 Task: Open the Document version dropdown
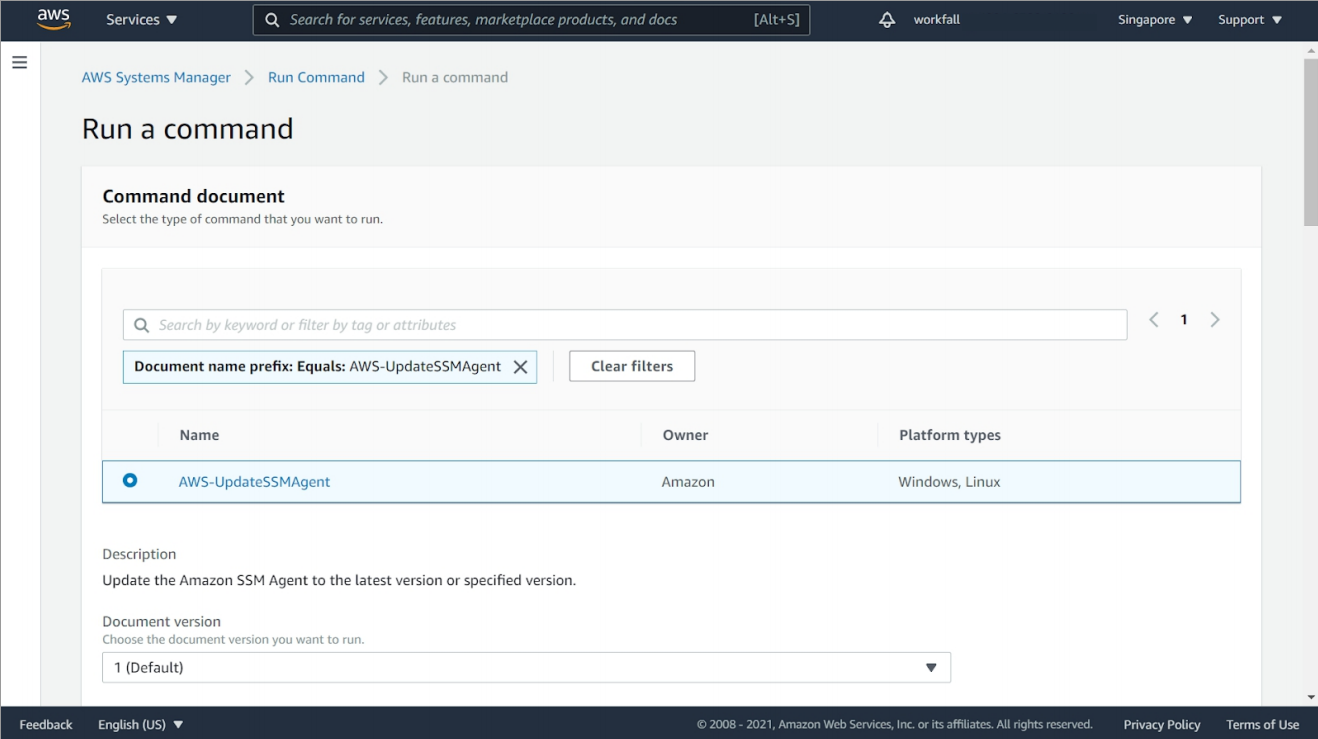[526, 667]
